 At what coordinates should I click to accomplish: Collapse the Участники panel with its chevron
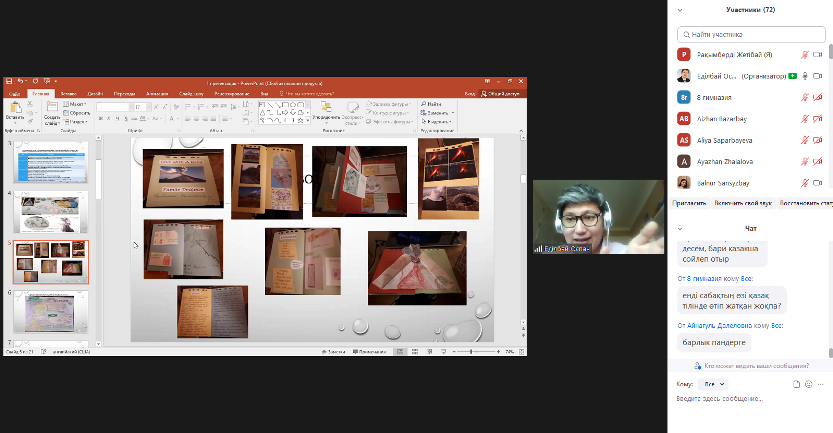tap(680, 9)
